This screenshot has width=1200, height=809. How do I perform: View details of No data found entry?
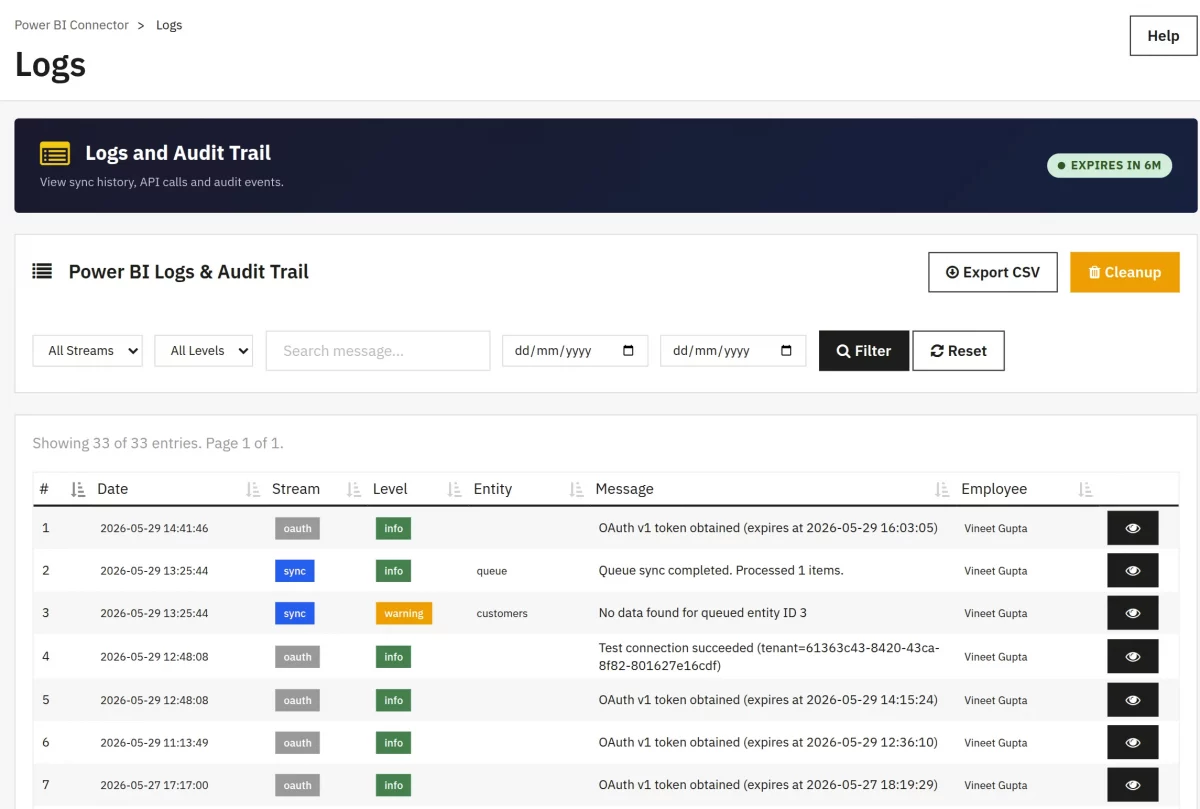[x=1133, y=613]
